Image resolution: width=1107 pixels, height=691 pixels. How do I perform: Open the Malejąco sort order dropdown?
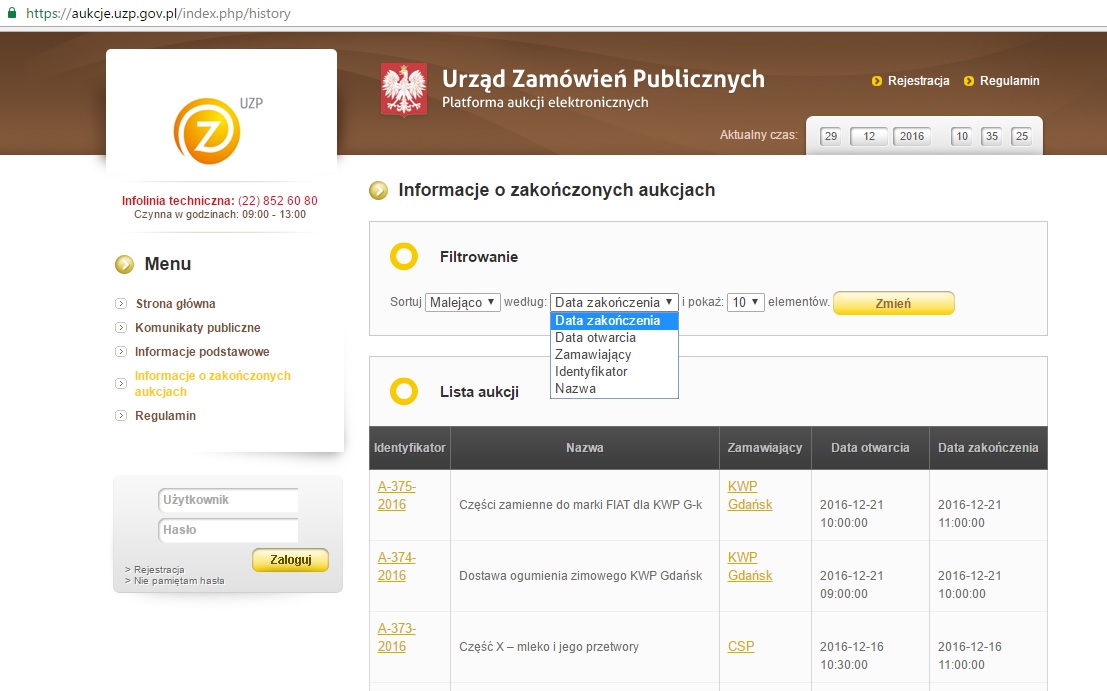click(x=463, y=302)
